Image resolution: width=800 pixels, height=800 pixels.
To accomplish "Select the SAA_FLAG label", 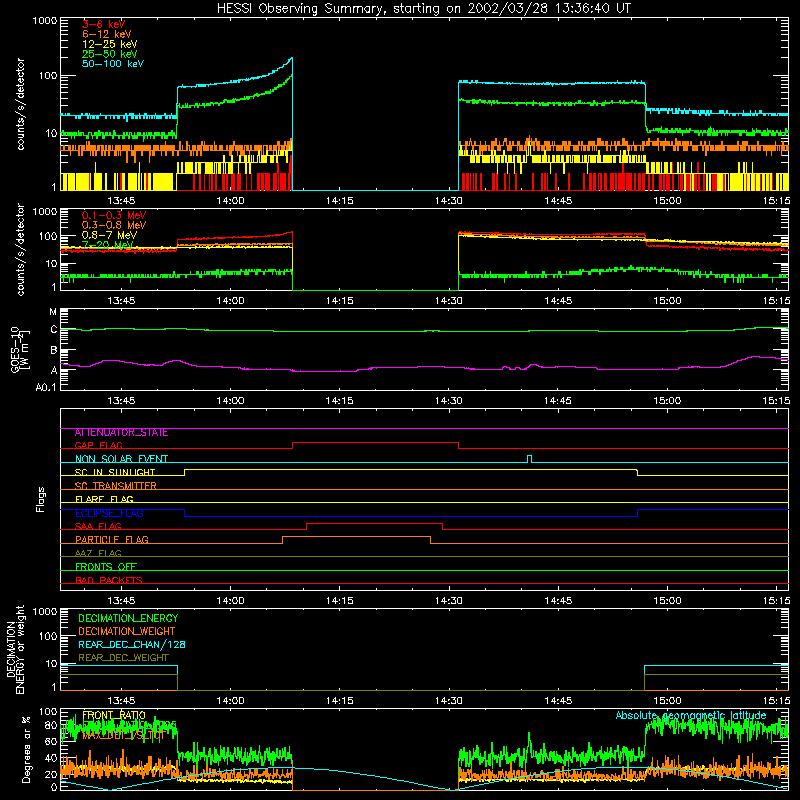I will click(98, 526).
